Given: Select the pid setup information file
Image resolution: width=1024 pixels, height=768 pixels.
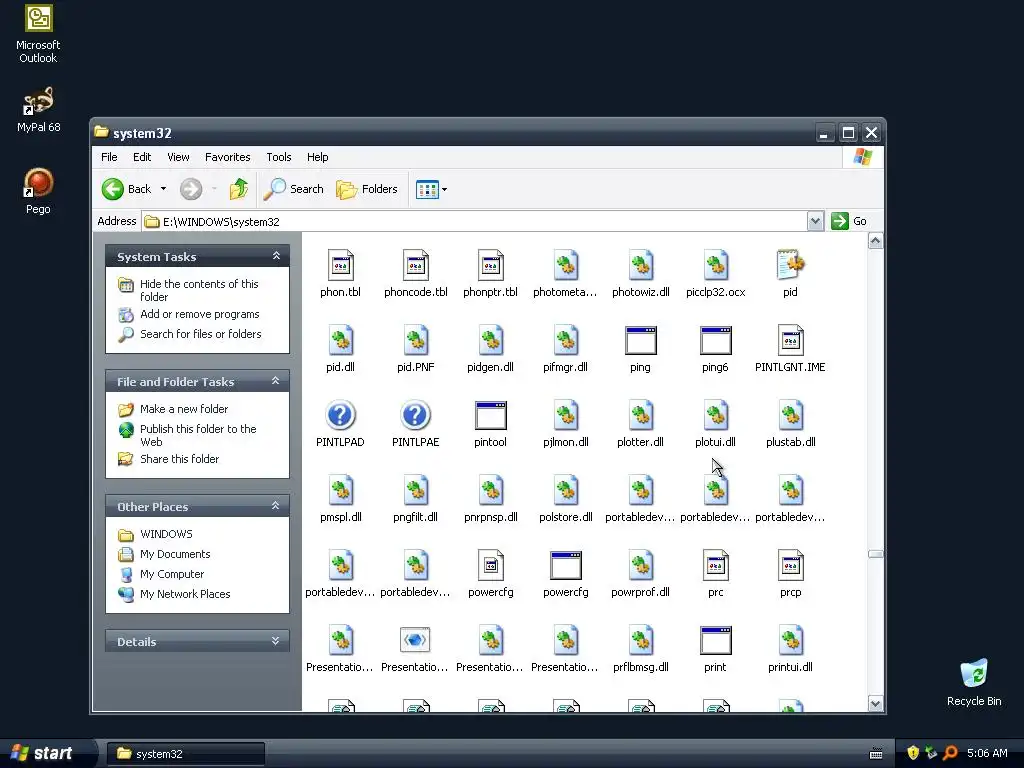Looking at the screenshot, I should point(790,273).
